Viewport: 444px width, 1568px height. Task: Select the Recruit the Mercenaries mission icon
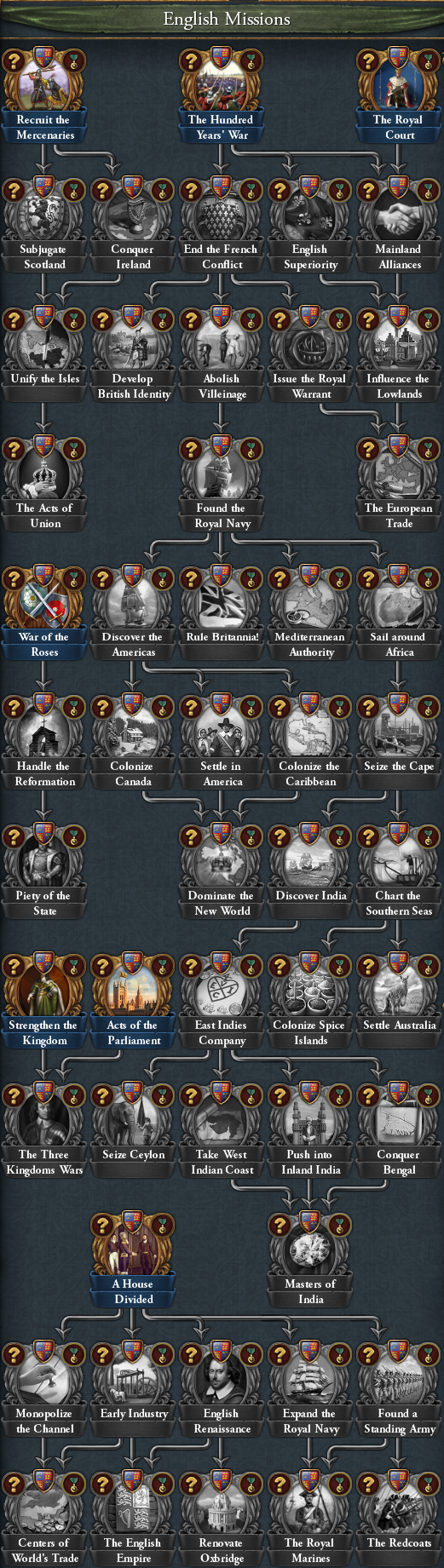click(44, 83)
